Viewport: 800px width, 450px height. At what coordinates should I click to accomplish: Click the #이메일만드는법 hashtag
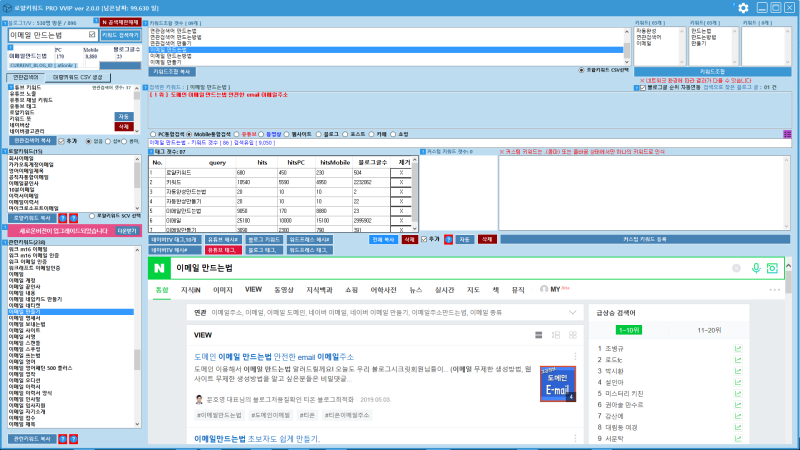pyautogui.click(x=220, y=415)
